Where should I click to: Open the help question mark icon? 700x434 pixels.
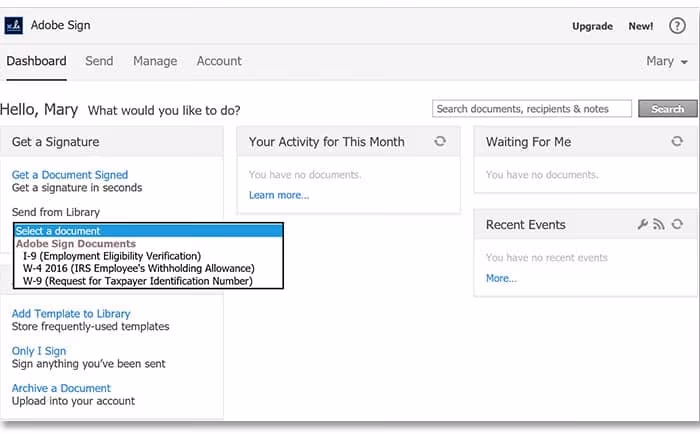point(676,25)
